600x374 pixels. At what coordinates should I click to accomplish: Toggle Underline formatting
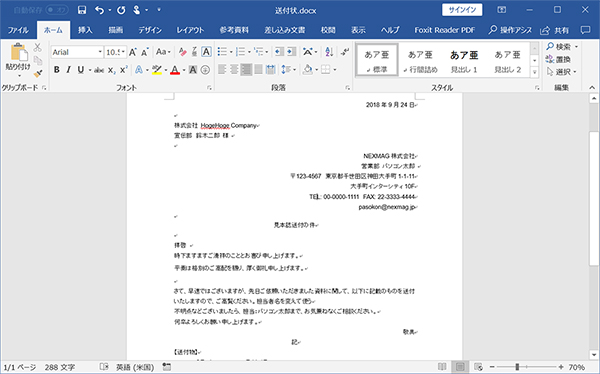click(80, 70)
